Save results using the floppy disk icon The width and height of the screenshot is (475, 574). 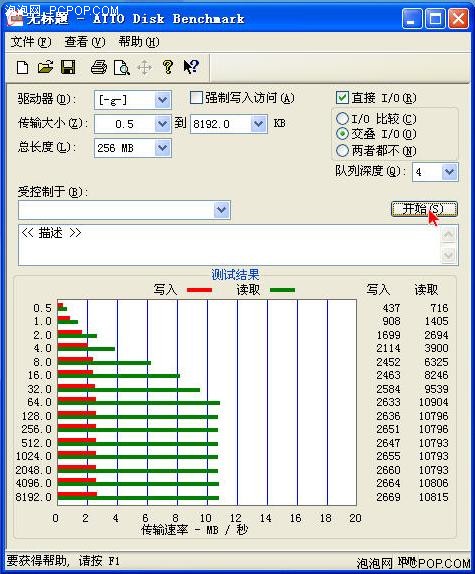click(68, 67)
